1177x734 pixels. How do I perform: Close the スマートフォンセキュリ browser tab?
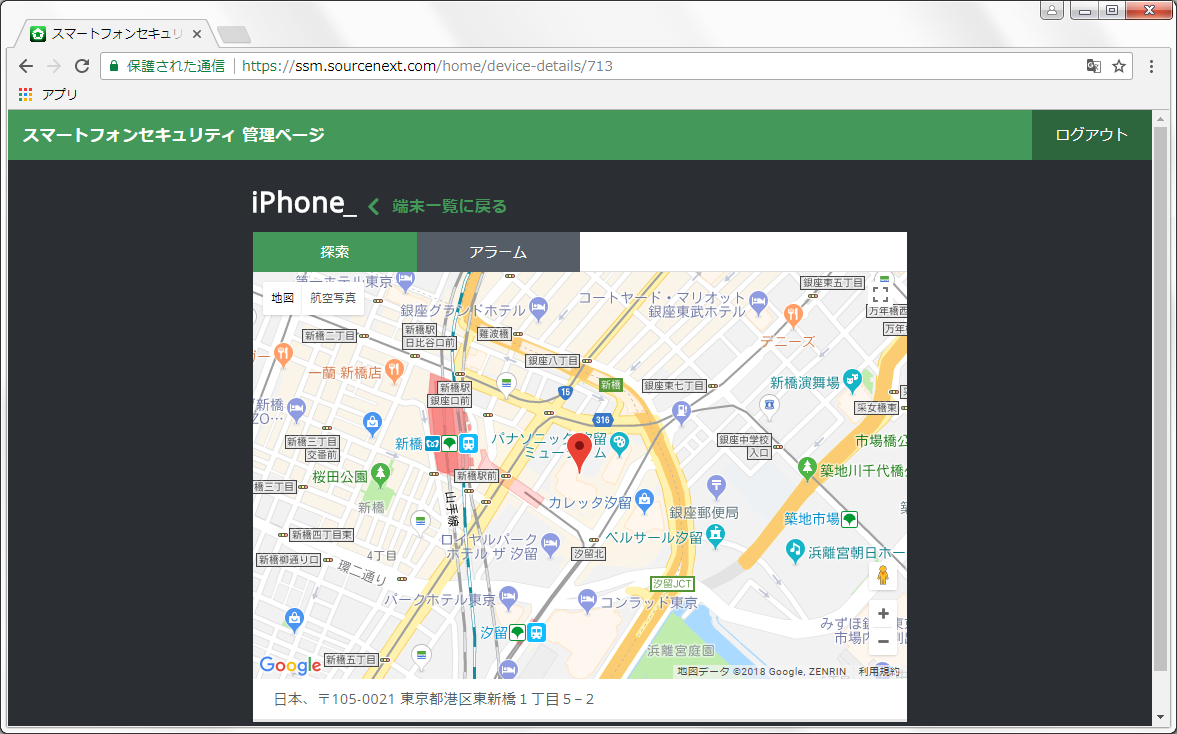point(197,34)
